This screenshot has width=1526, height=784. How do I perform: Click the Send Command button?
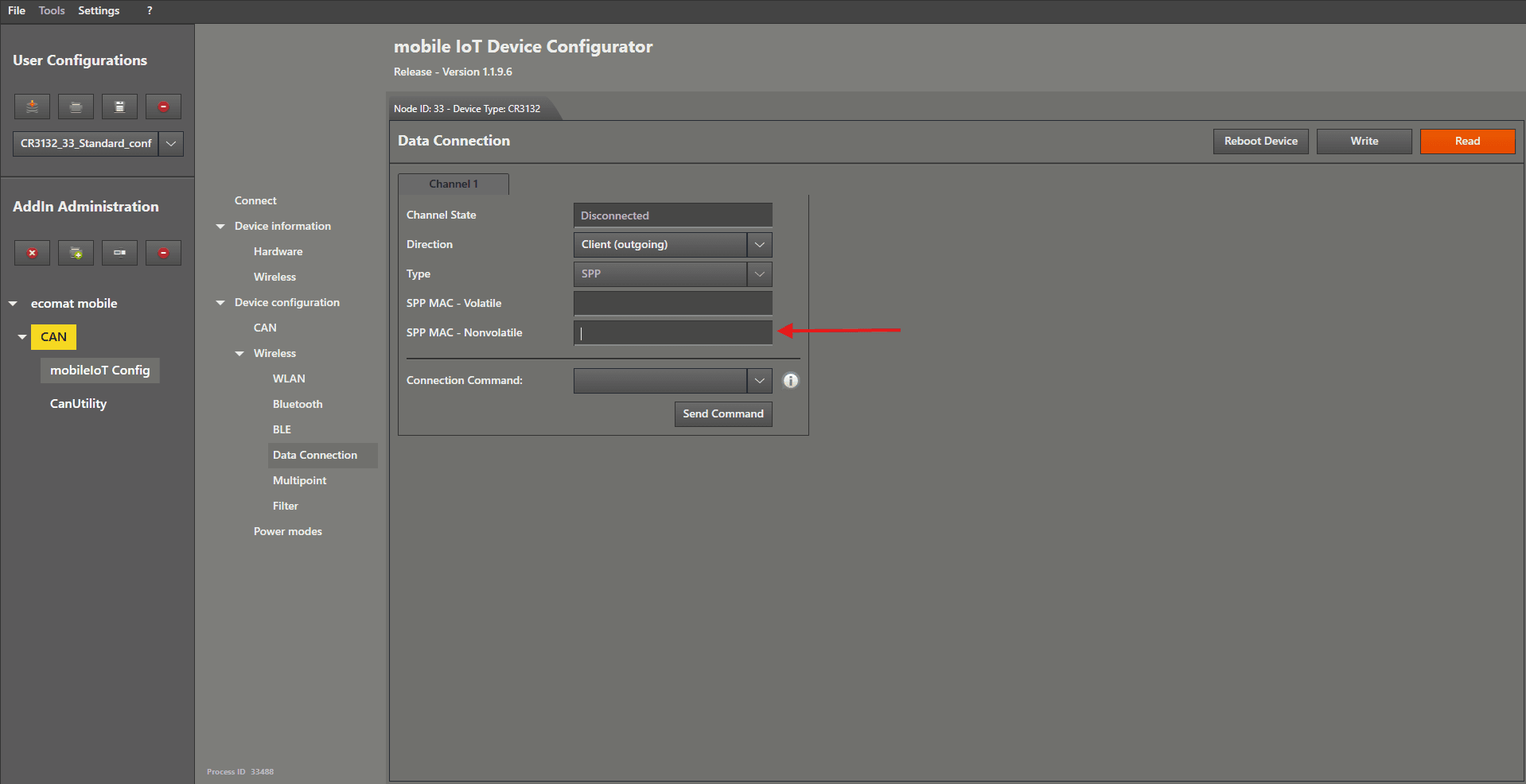722,414
